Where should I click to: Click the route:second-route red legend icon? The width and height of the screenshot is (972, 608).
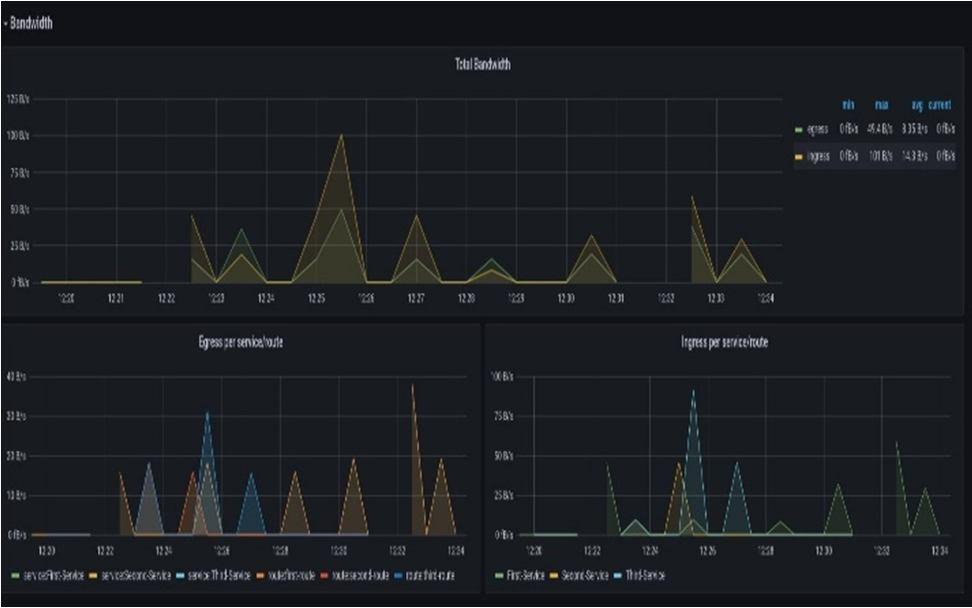325,576
